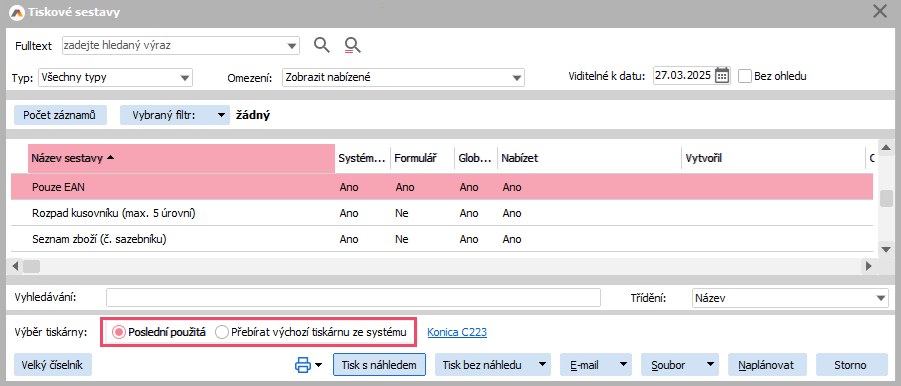Click the Ne Formulář cell in Rozpad kusovníku row
The height and width of the screenshot is (386, 901).
click(402, 213)
